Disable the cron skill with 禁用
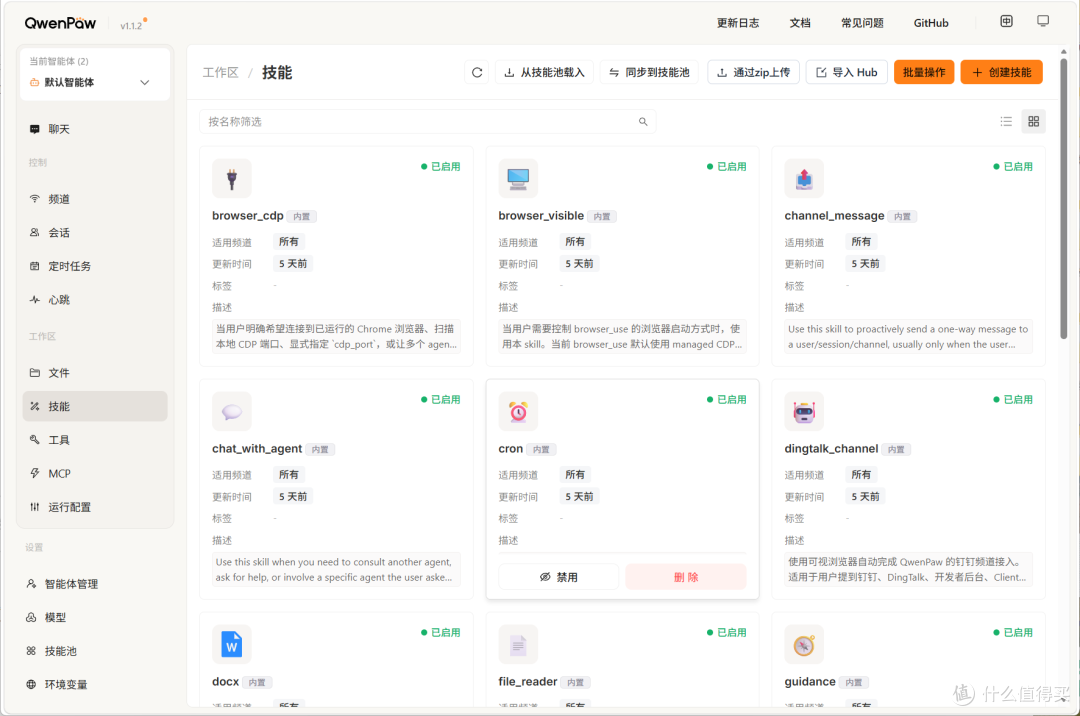 [559, 577]
